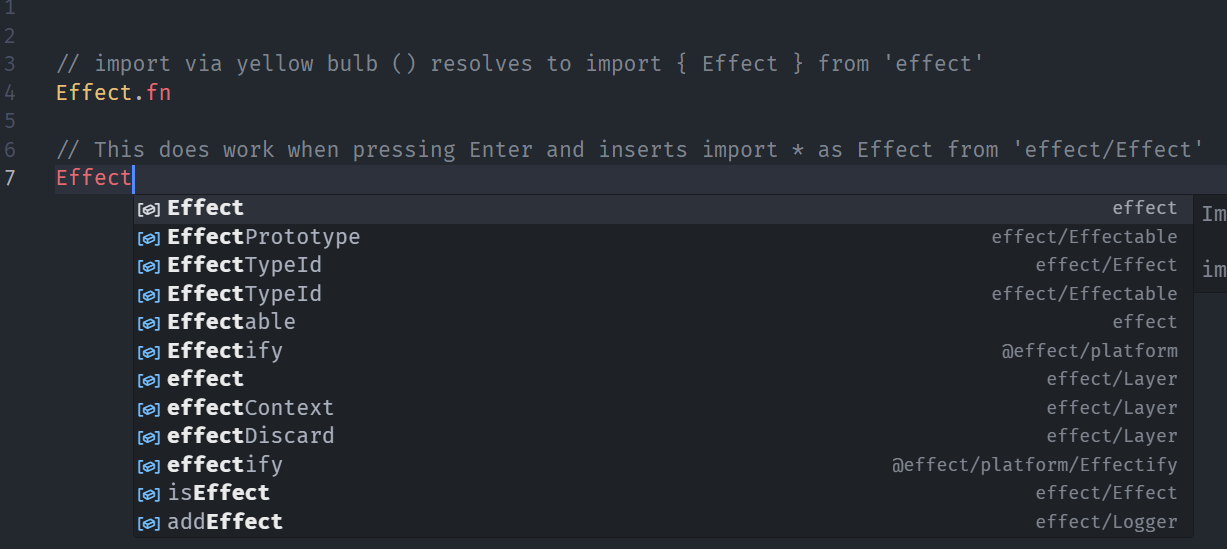The image size is (1227, 549).
Task: Pick the isEffect completion entry
Action: (218, 494)
